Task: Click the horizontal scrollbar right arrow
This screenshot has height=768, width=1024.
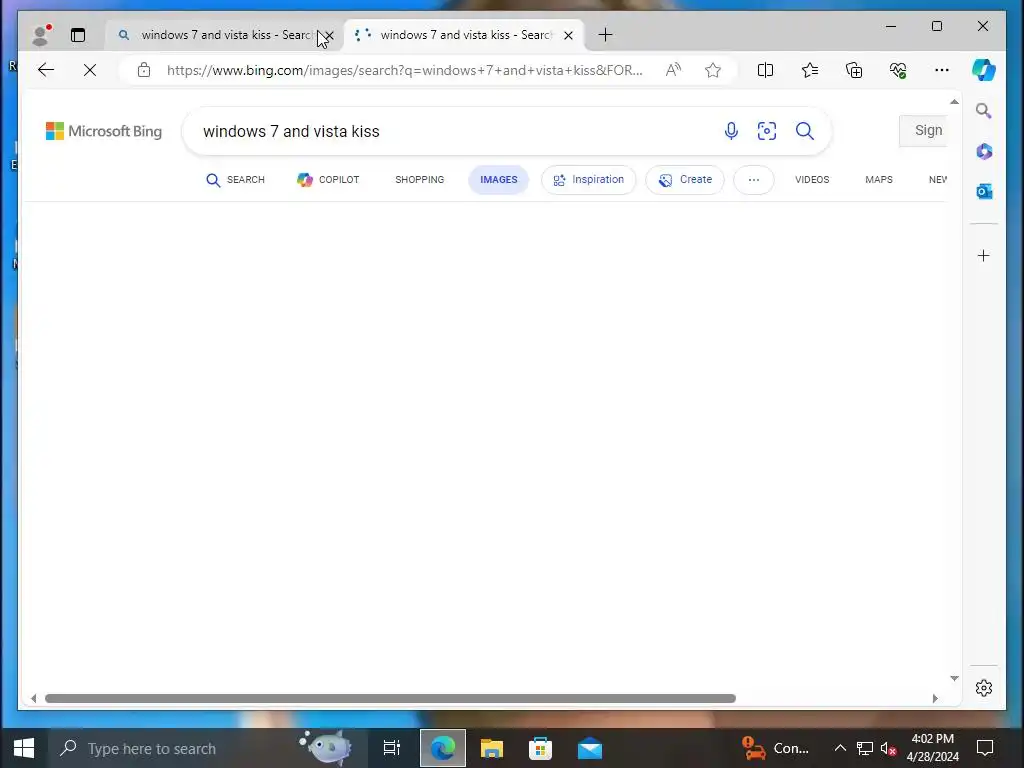Action: pos(935,698)
